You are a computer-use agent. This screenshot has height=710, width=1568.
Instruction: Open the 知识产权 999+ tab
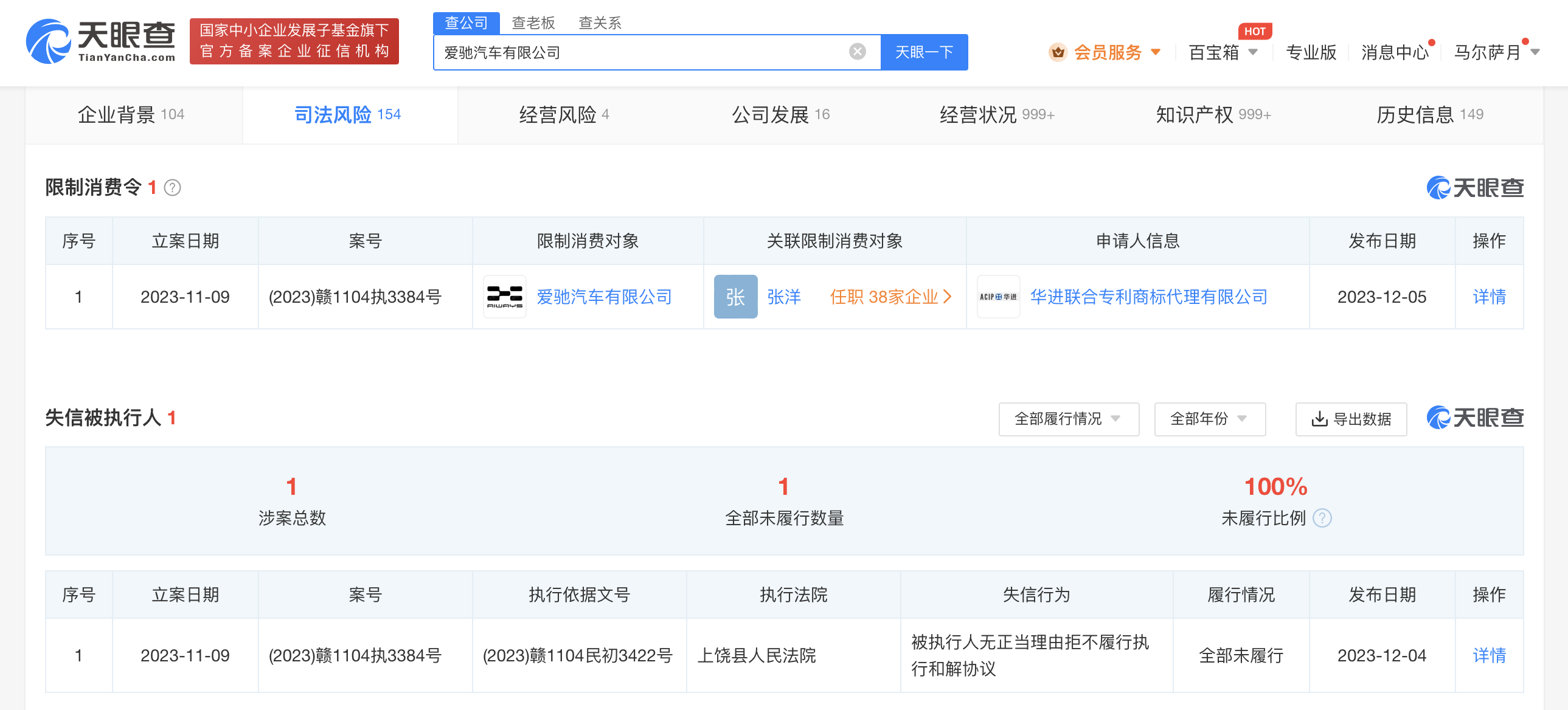coord(1213,114)
